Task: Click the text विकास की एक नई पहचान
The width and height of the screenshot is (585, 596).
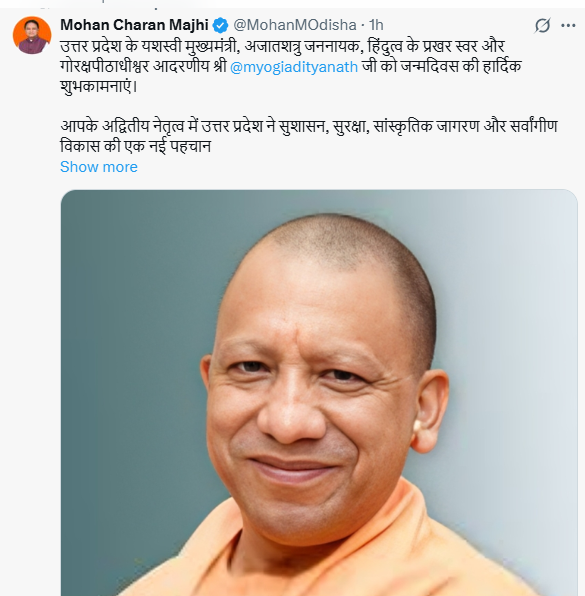Action: tap(135, 146)
